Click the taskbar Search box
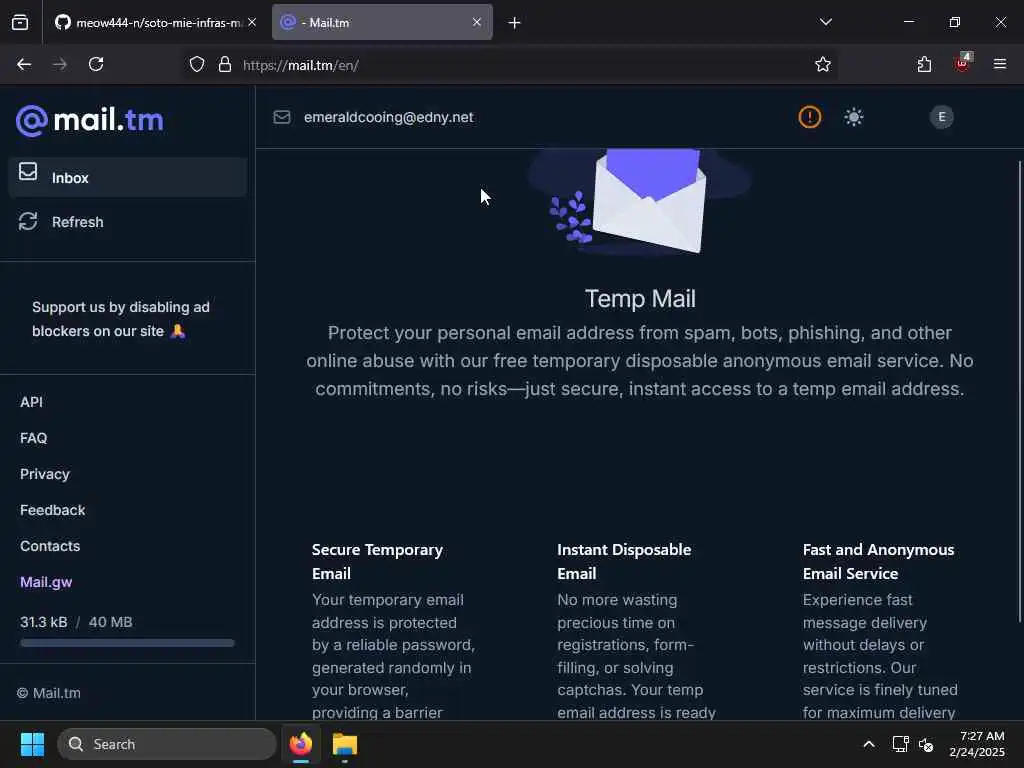Image resolution: width=1024 pixels, height=768 pixels. tap(167, 744)
